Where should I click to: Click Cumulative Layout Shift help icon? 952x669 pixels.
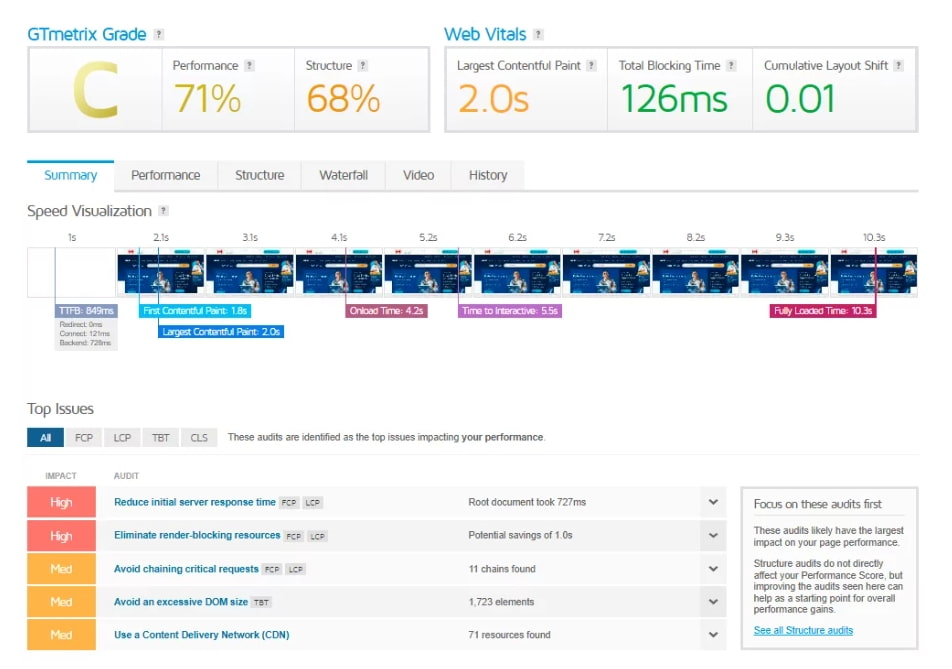click(898, 66)
